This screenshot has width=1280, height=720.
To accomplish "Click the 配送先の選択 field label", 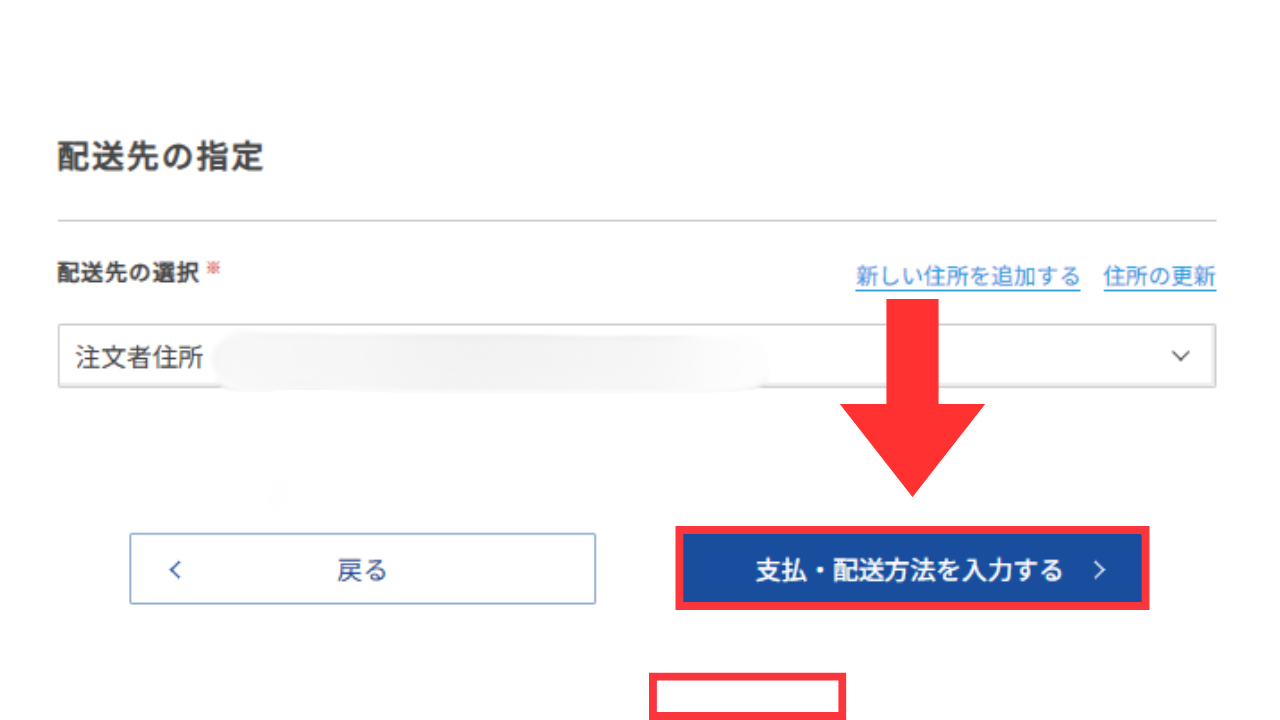I will (128, 273).
